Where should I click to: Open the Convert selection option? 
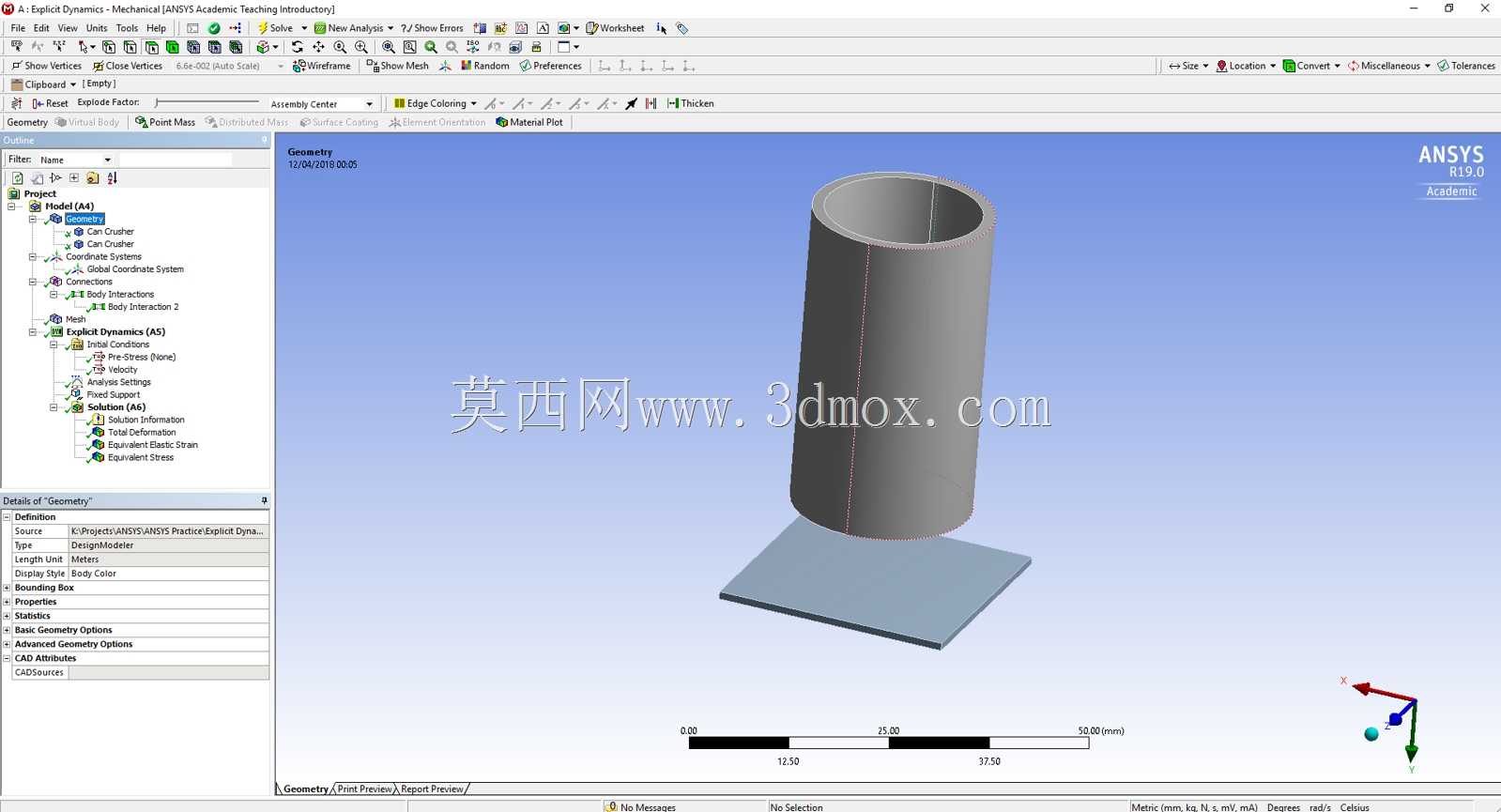[1311, 66]
